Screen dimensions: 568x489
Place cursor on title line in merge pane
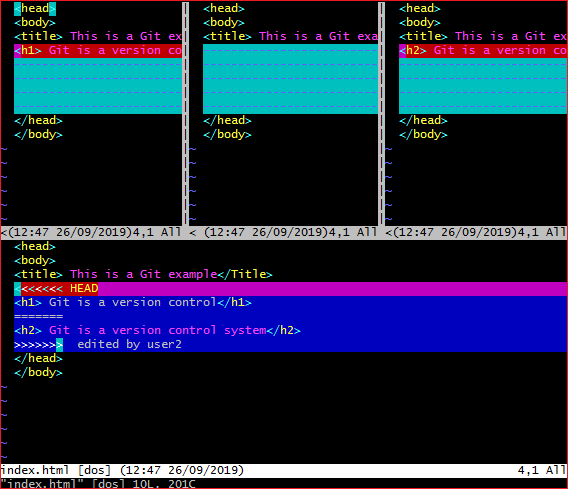pos(143,275)
